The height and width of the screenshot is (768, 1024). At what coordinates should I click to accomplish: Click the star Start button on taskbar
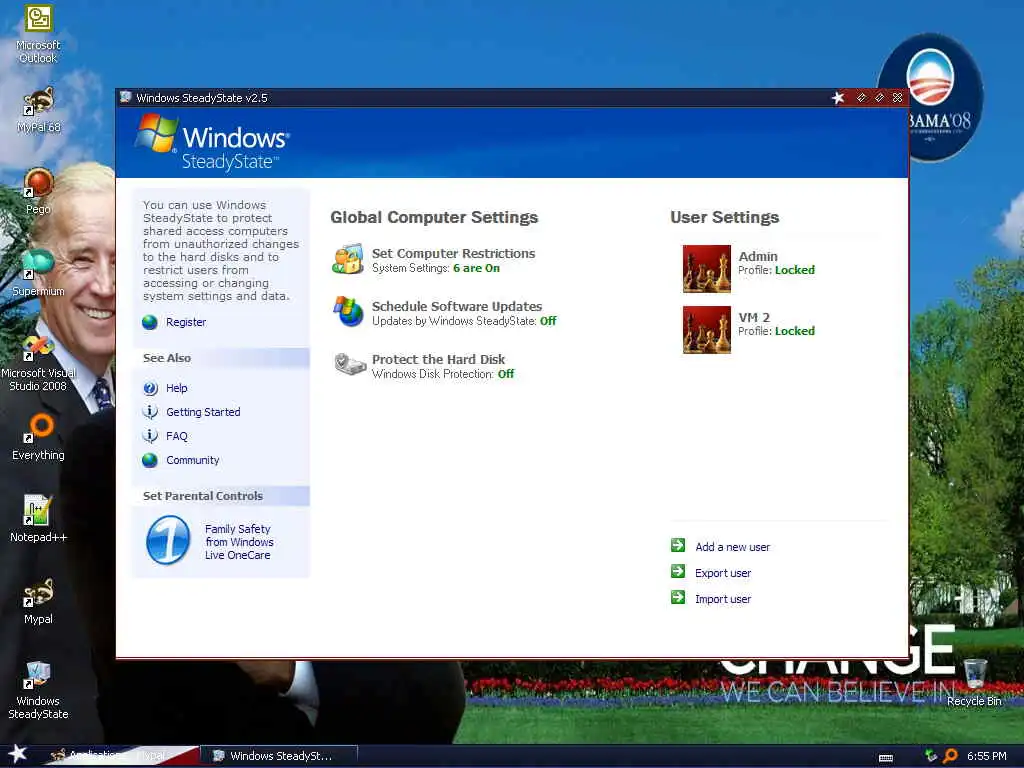point(17,754)
